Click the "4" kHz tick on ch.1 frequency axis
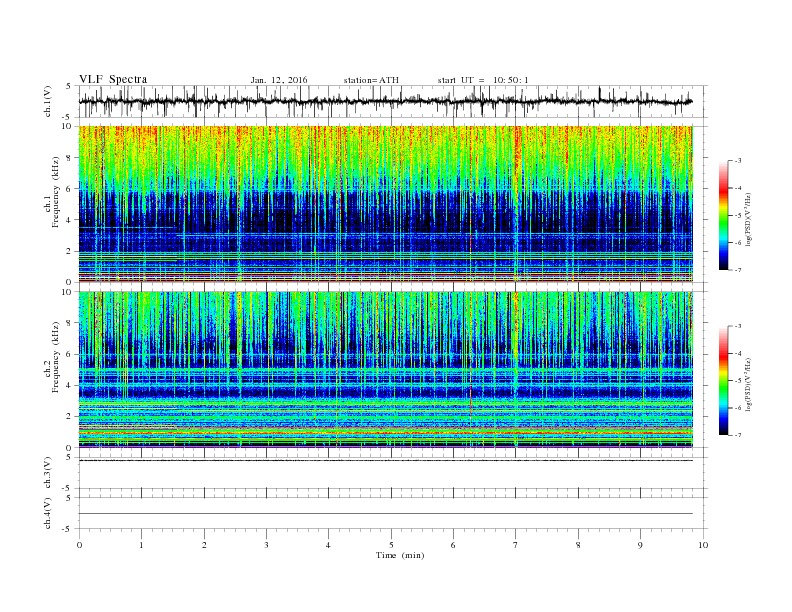 pyautogui.click(x=70, y=220)
